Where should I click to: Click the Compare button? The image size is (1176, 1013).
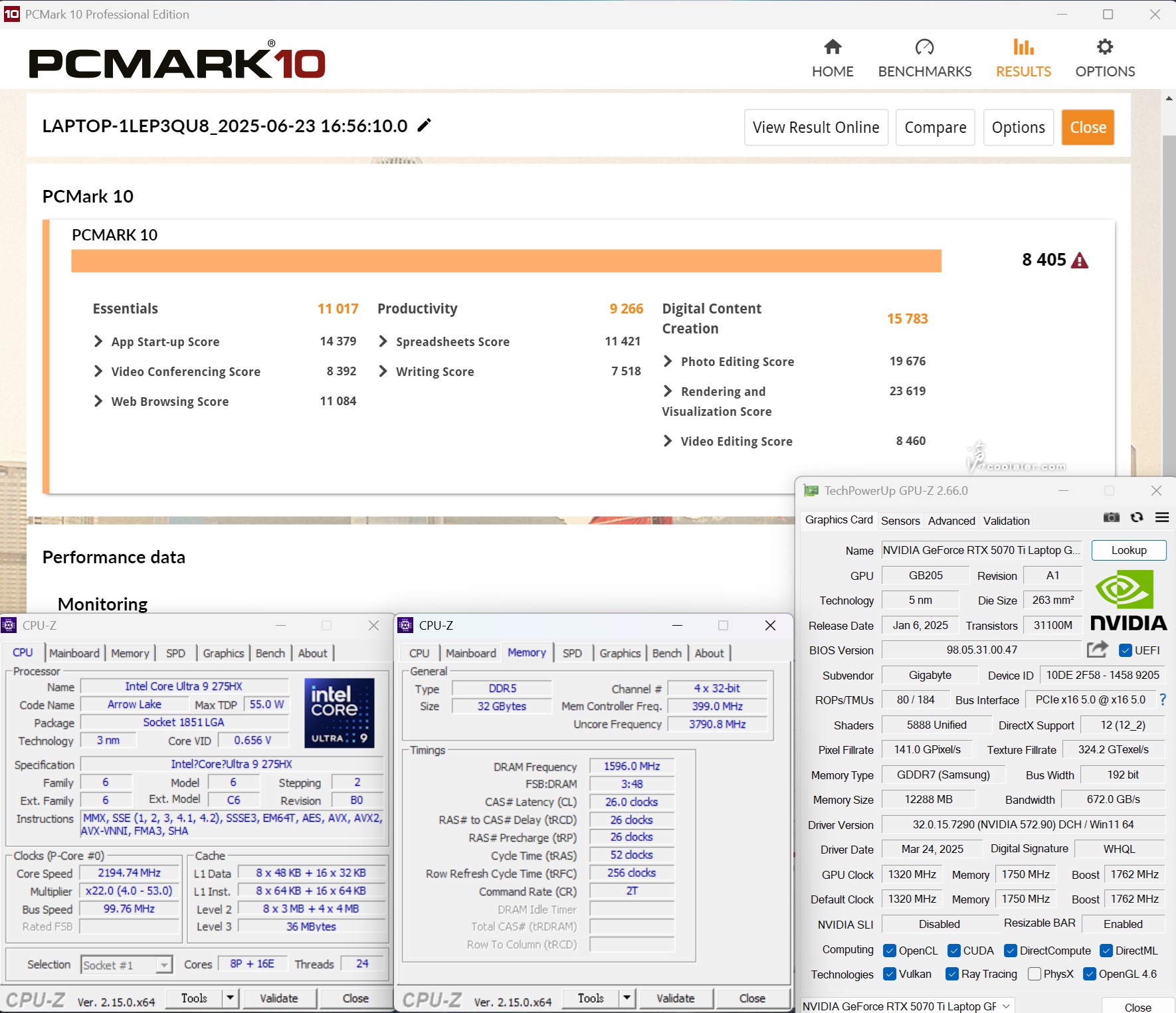(x=935, y=127)
